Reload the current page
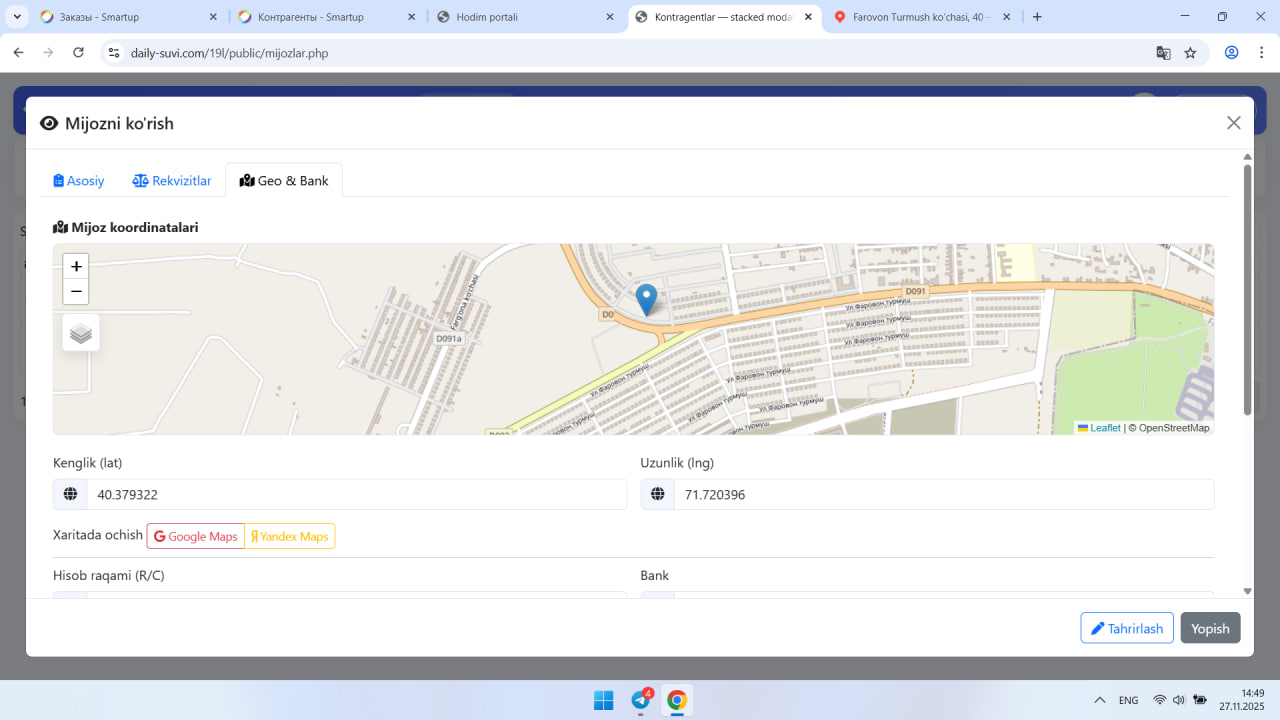This screenshot has height=720, width=1280. pos(78,53)
